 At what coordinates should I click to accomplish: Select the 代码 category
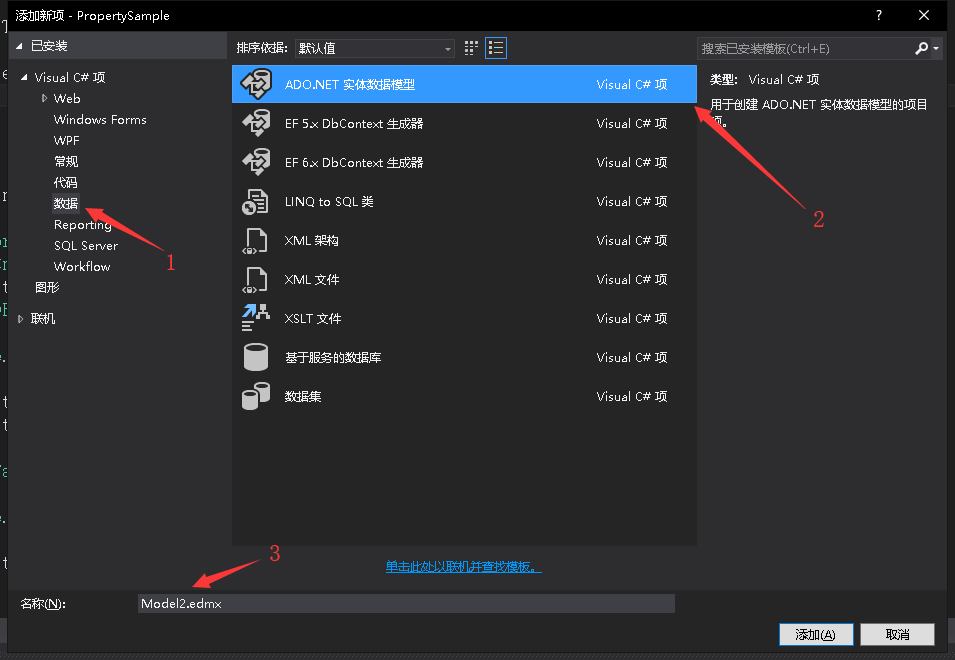point(66,182)
